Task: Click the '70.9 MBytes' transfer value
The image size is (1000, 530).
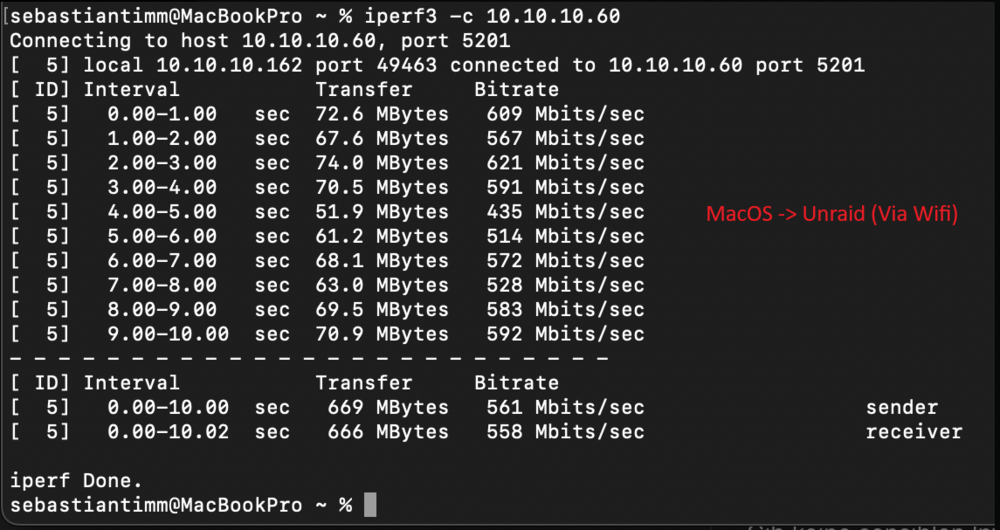Action: coord(382,334)
